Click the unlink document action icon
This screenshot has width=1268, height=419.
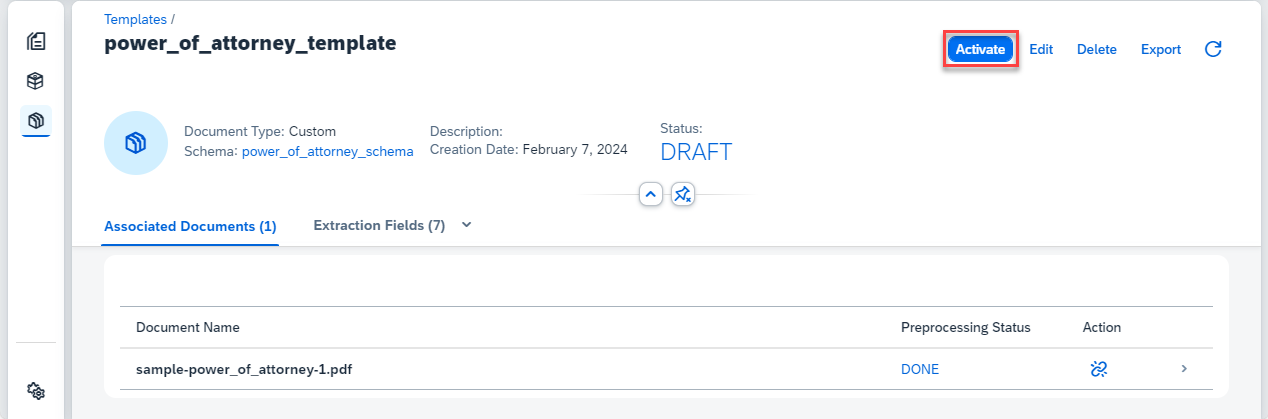coord(1099,369)
